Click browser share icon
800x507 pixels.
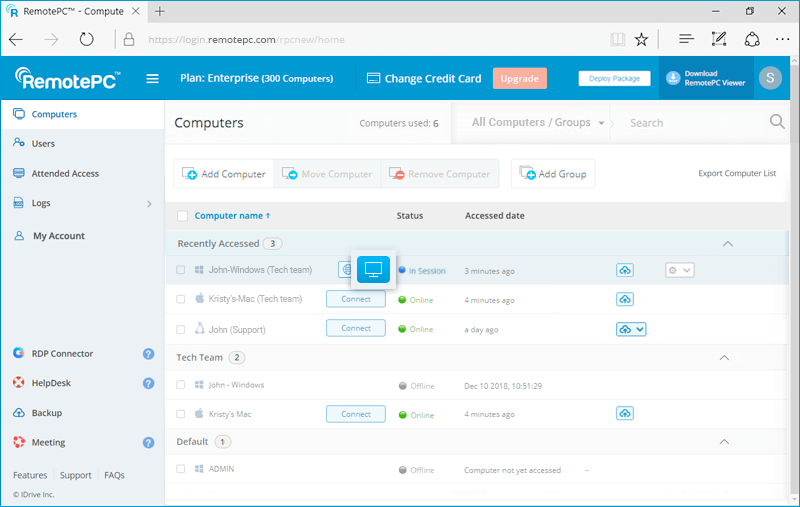(x=752, y=39)
